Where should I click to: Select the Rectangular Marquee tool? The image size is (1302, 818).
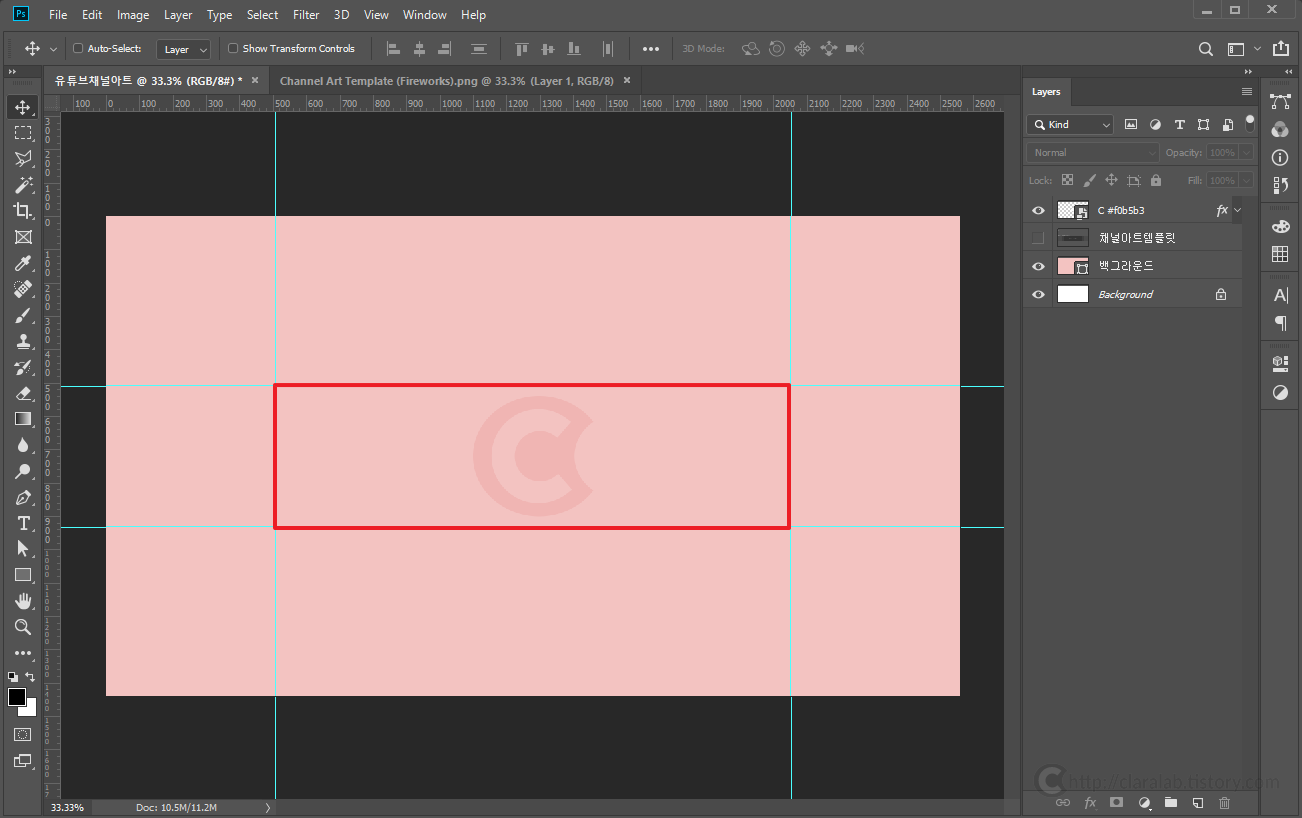(23, 133)
